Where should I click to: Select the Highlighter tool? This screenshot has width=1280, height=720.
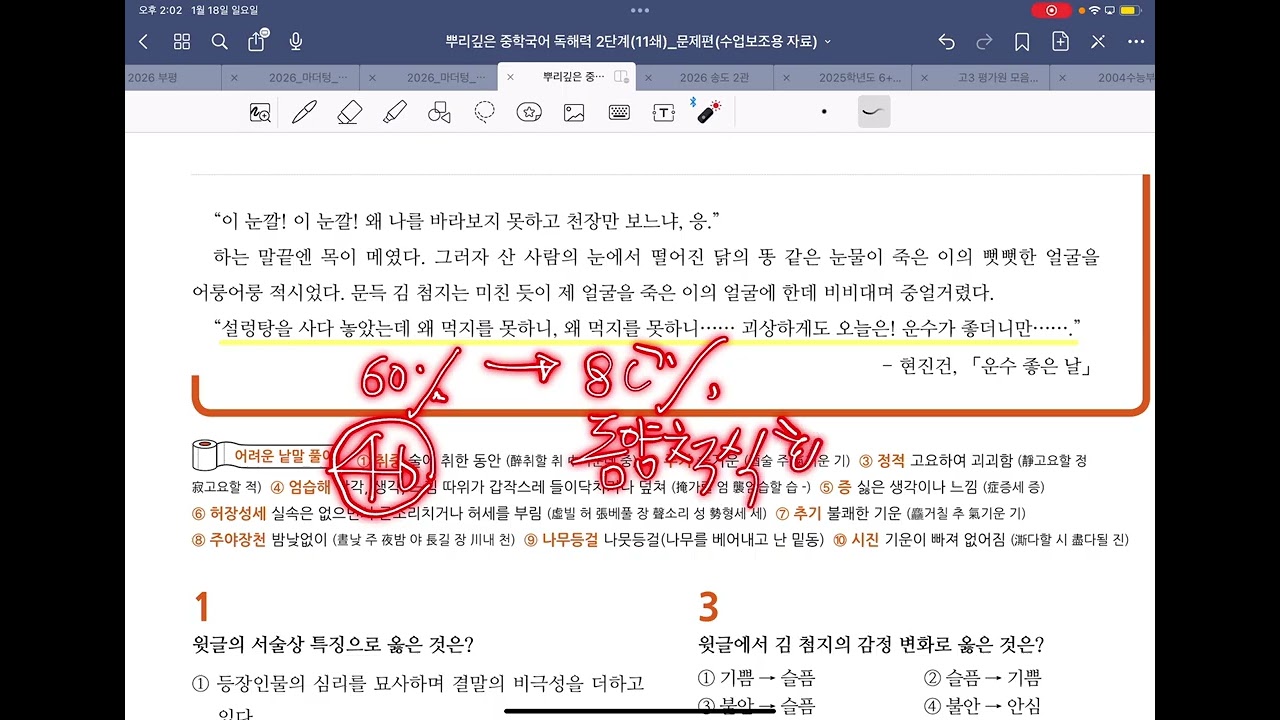coord(394,112)
